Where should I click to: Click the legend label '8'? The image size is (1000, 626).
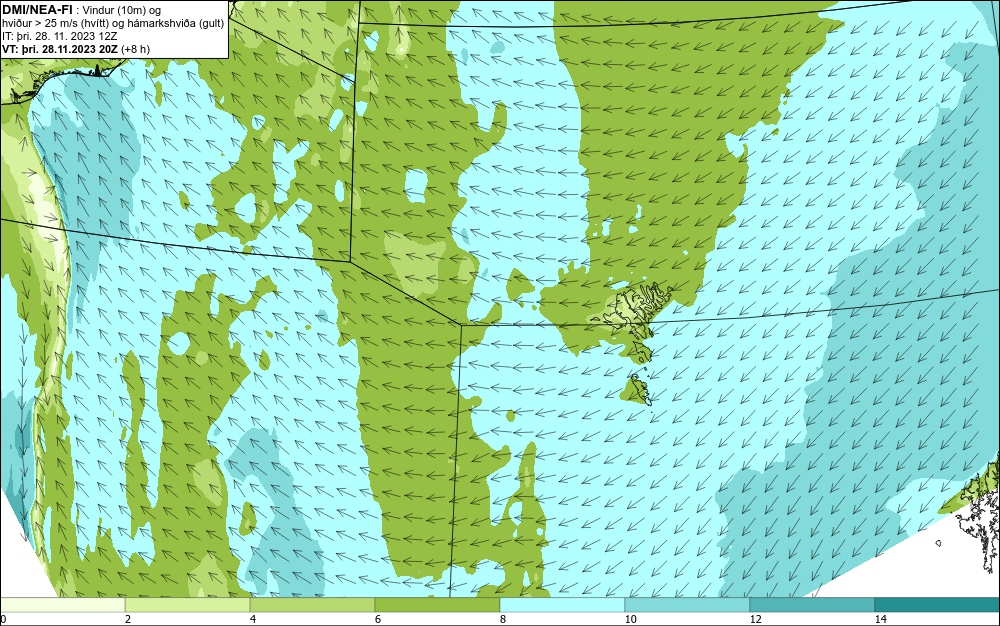(x=503, y=619)
